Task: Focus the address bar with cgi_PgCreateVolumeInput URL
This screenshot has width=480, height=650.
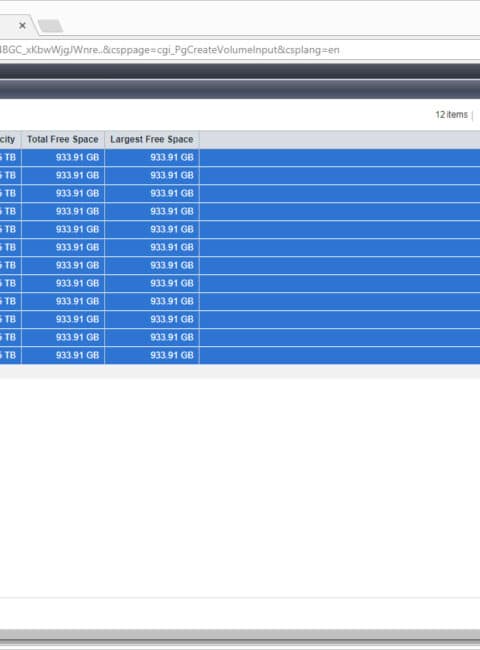Action: point(240,50)
